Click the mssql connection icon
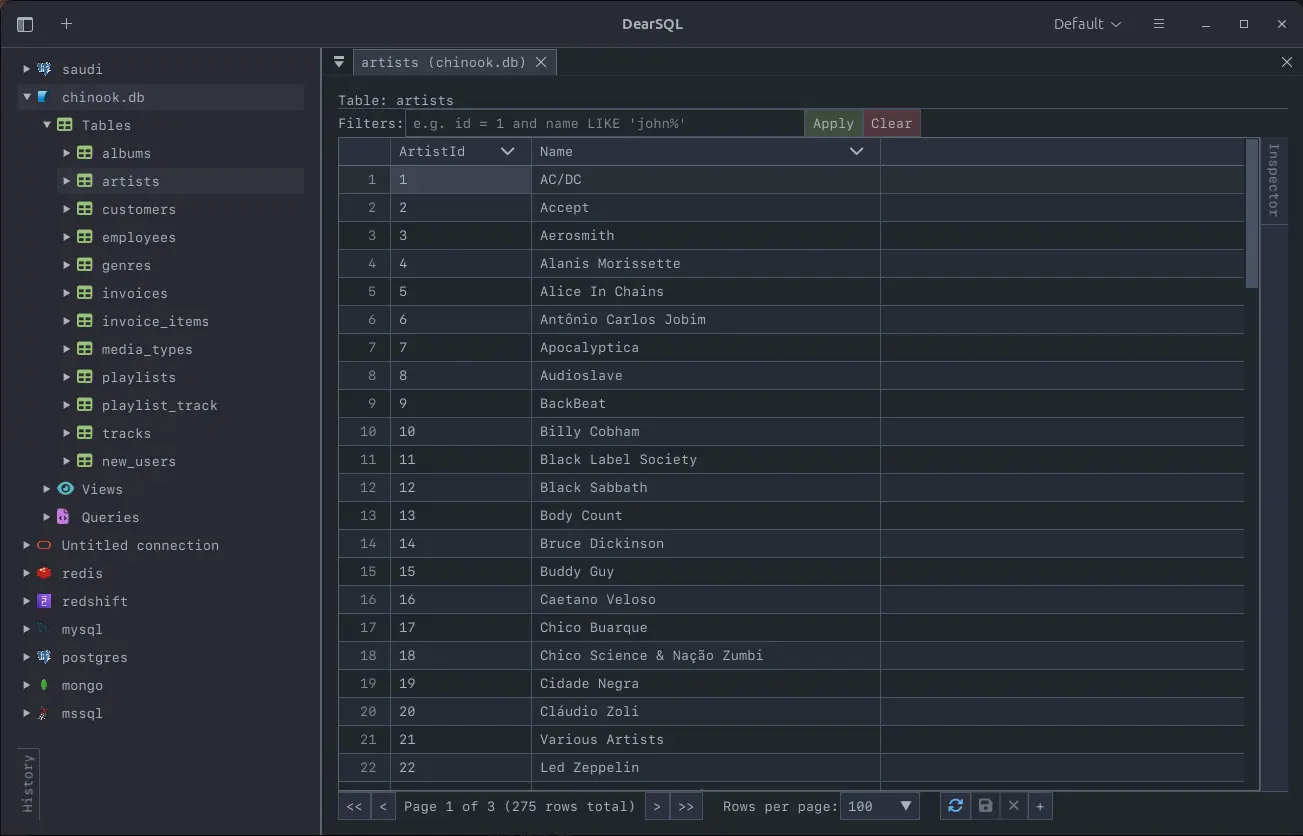Screen dimensions: 1303x836 [x=44, y=713]
